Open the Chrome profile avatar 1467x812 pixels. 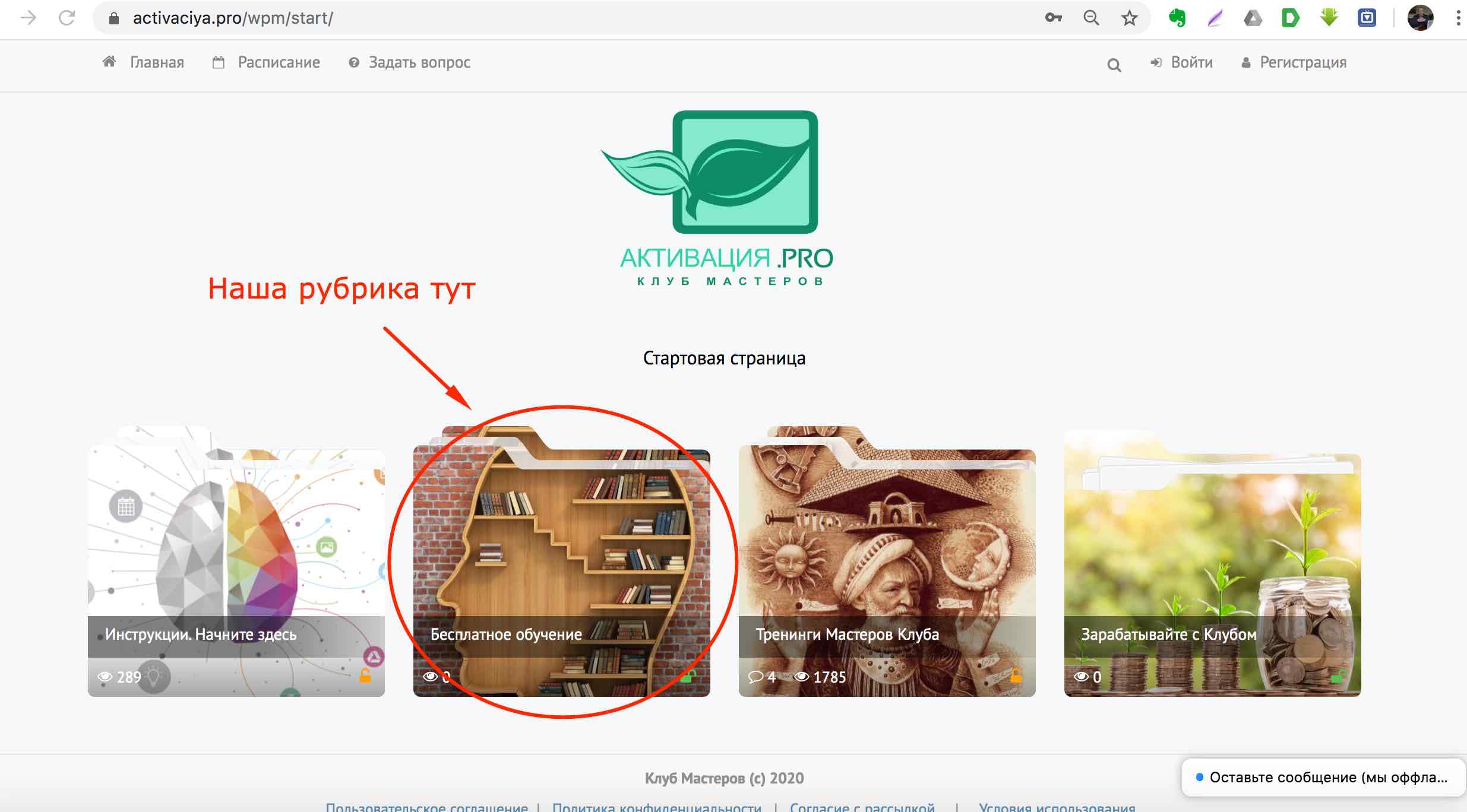pos(1420,18)
